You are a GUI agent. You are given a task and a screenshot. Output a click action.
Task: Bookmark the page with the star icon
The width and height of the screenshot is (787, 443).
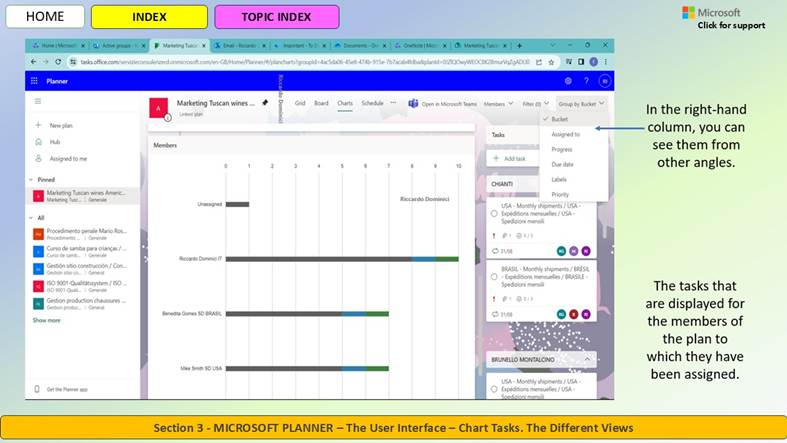click(551, 62)
